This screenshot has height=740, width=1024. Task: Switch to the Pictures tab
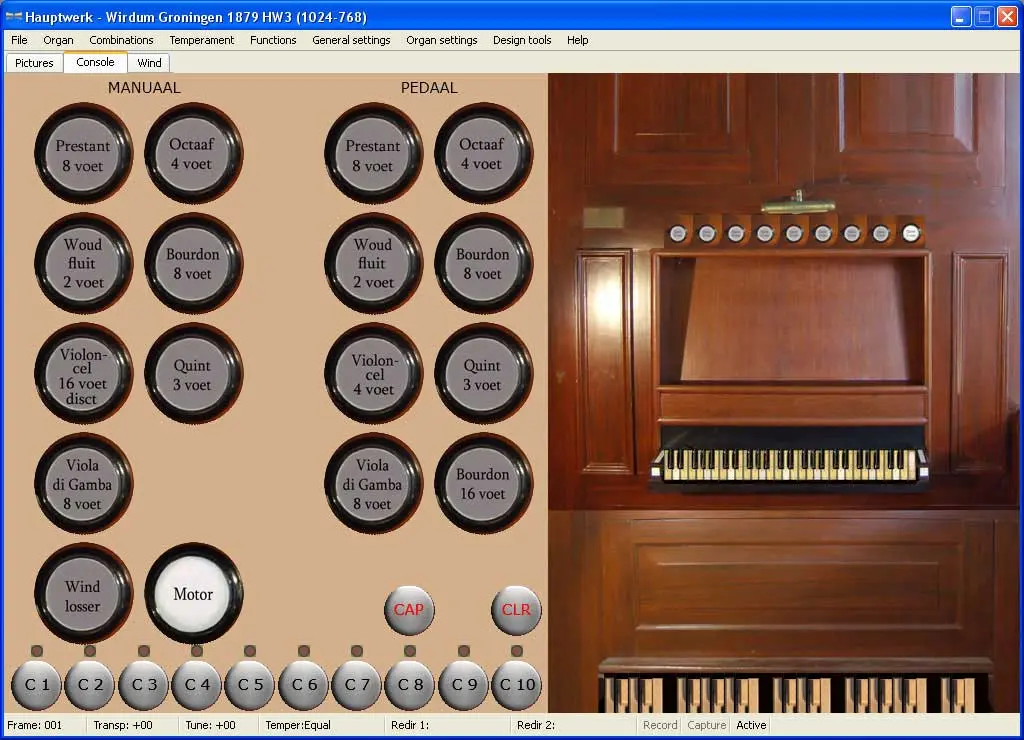(x=34, y=63)
